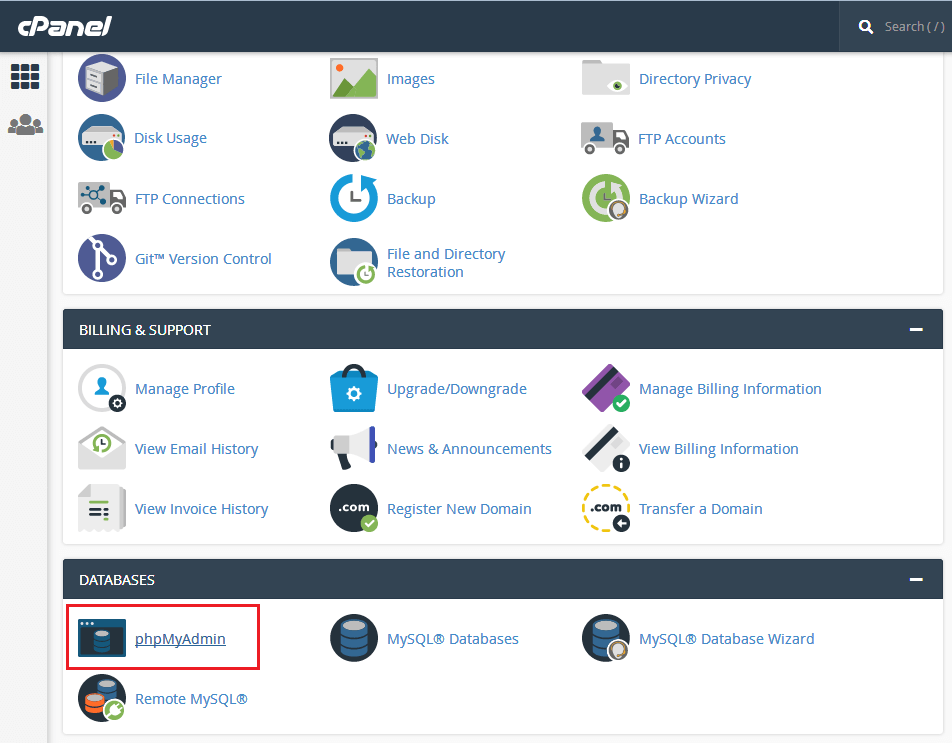Open the MySQL Databases link

pyautogui.click(x=452, y=639)
